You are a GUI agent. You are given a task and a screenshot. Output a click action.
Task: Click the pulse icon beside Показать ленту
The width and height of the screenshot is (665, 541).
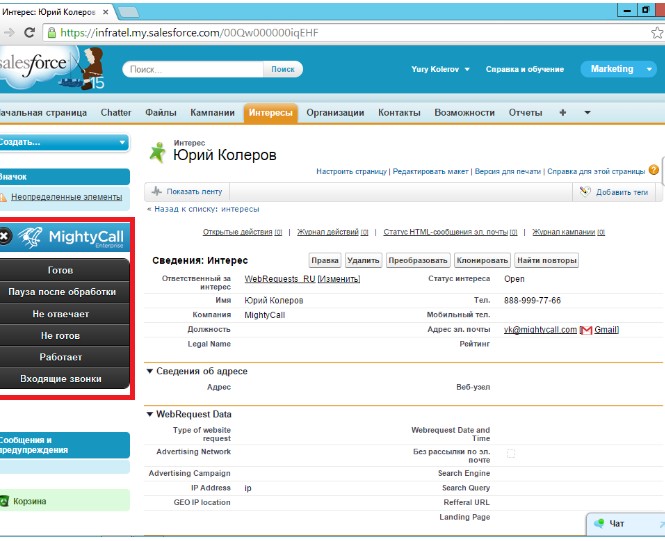point(156,191)
